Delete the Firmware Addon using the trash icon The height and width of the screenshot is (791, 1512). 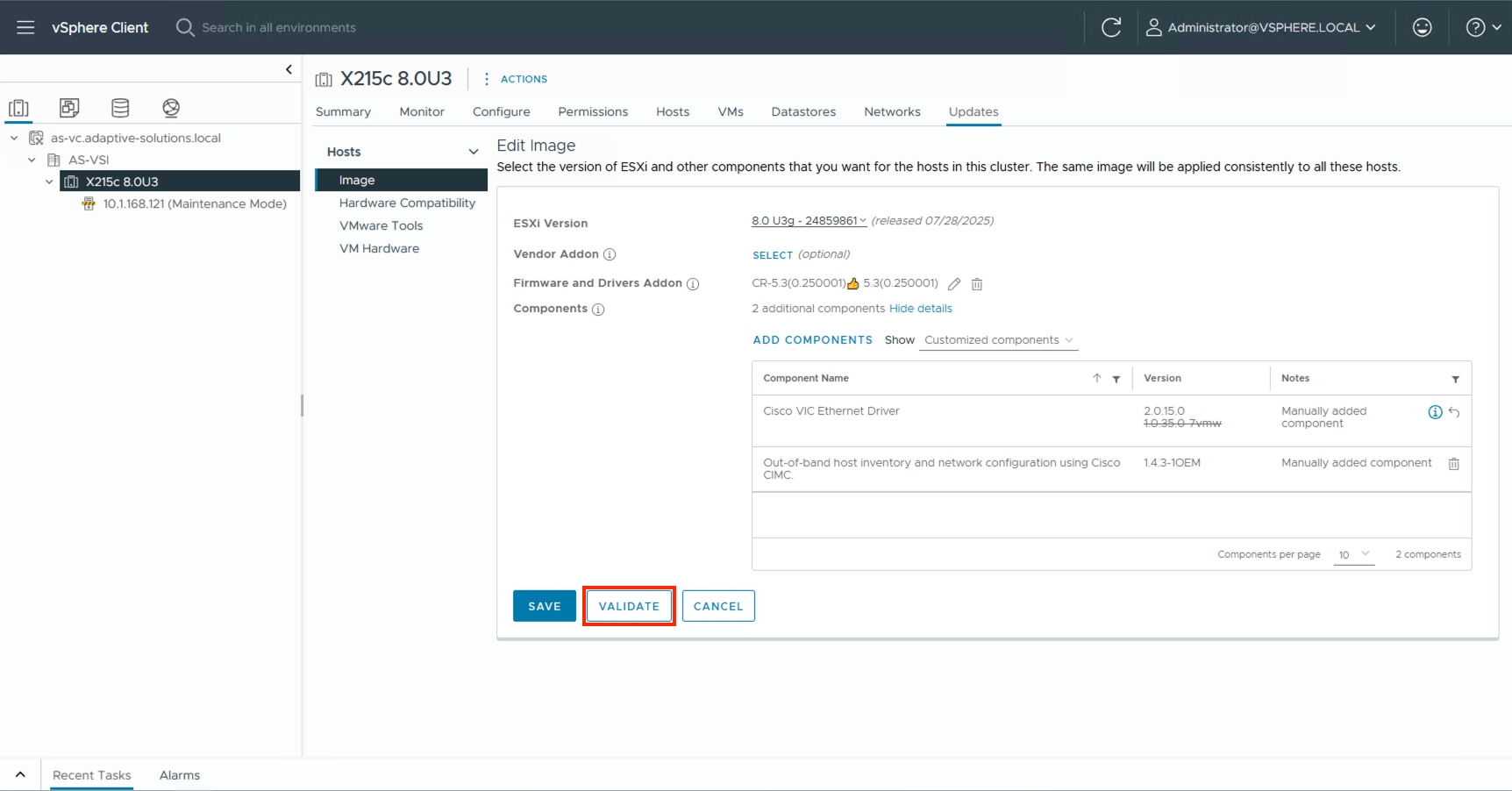[x=976, y=284]
